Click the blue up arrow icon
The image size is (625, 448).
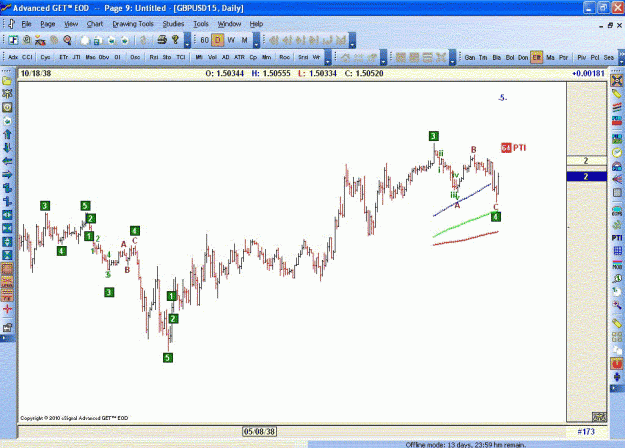(x=7, y=134)
